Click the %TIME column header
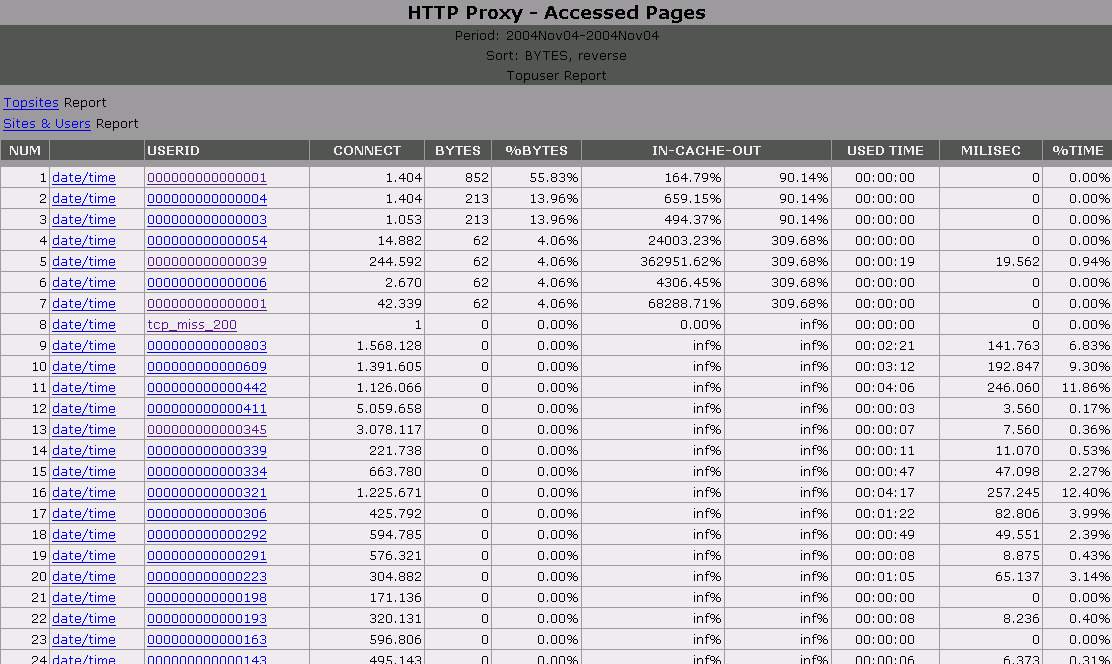Viewport: 1112px width, 664px height. coord(1077,150)
